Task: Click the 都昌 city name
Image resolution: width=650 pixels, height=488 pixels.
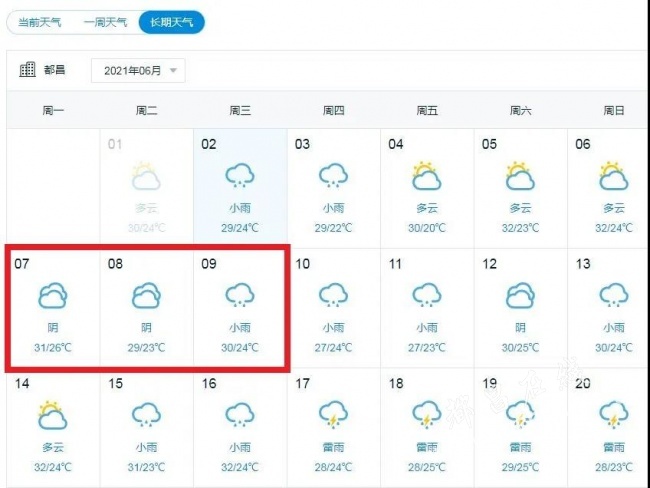Action: coord(54,70)
